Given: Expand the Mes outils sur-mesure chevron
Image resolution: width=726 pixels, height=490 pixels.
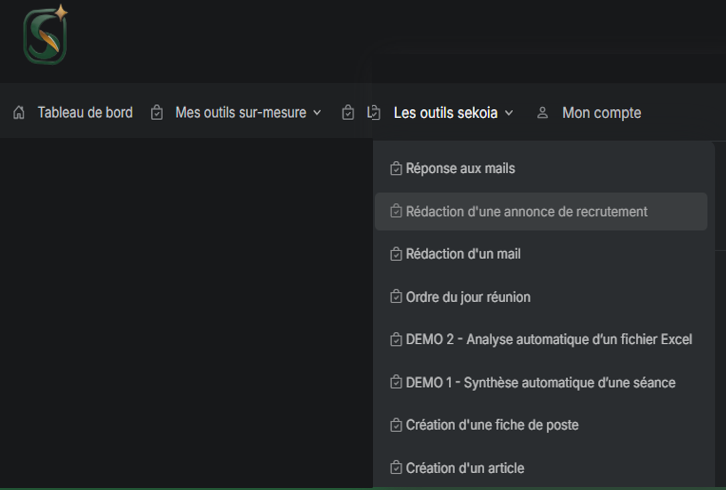Looking at the screenshot, I should [318, 113].
